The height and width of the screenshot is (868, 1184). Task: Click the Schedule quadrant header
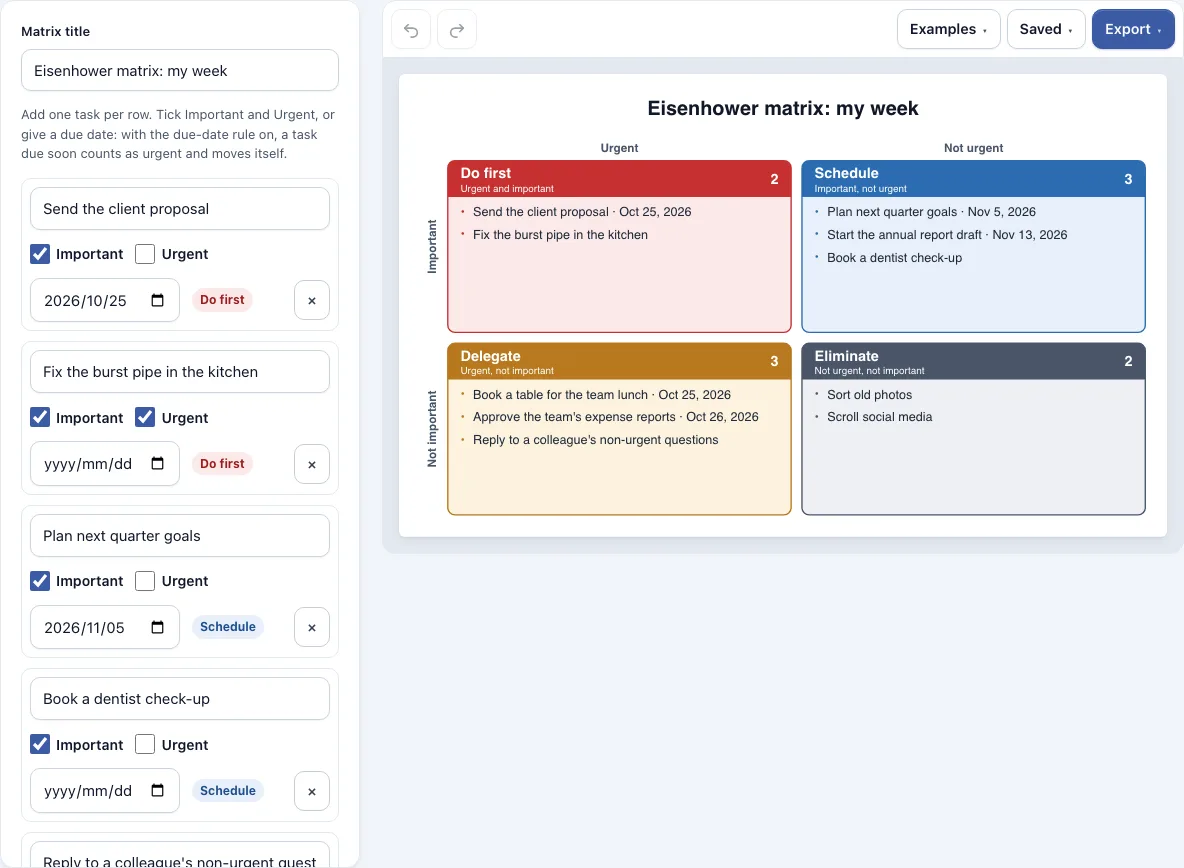coord(973,179)
